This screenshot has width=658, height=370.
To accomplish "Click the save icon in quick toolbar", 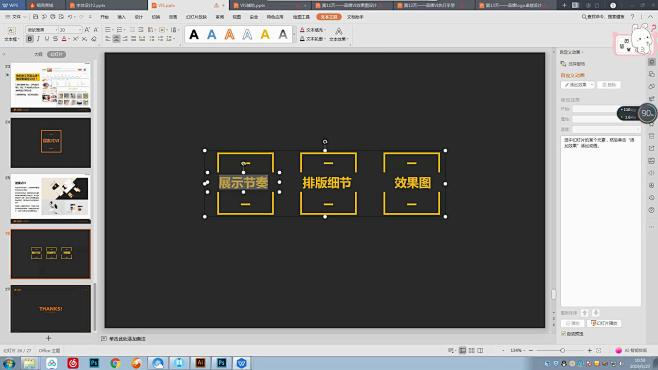I will (x=35, y=17).
